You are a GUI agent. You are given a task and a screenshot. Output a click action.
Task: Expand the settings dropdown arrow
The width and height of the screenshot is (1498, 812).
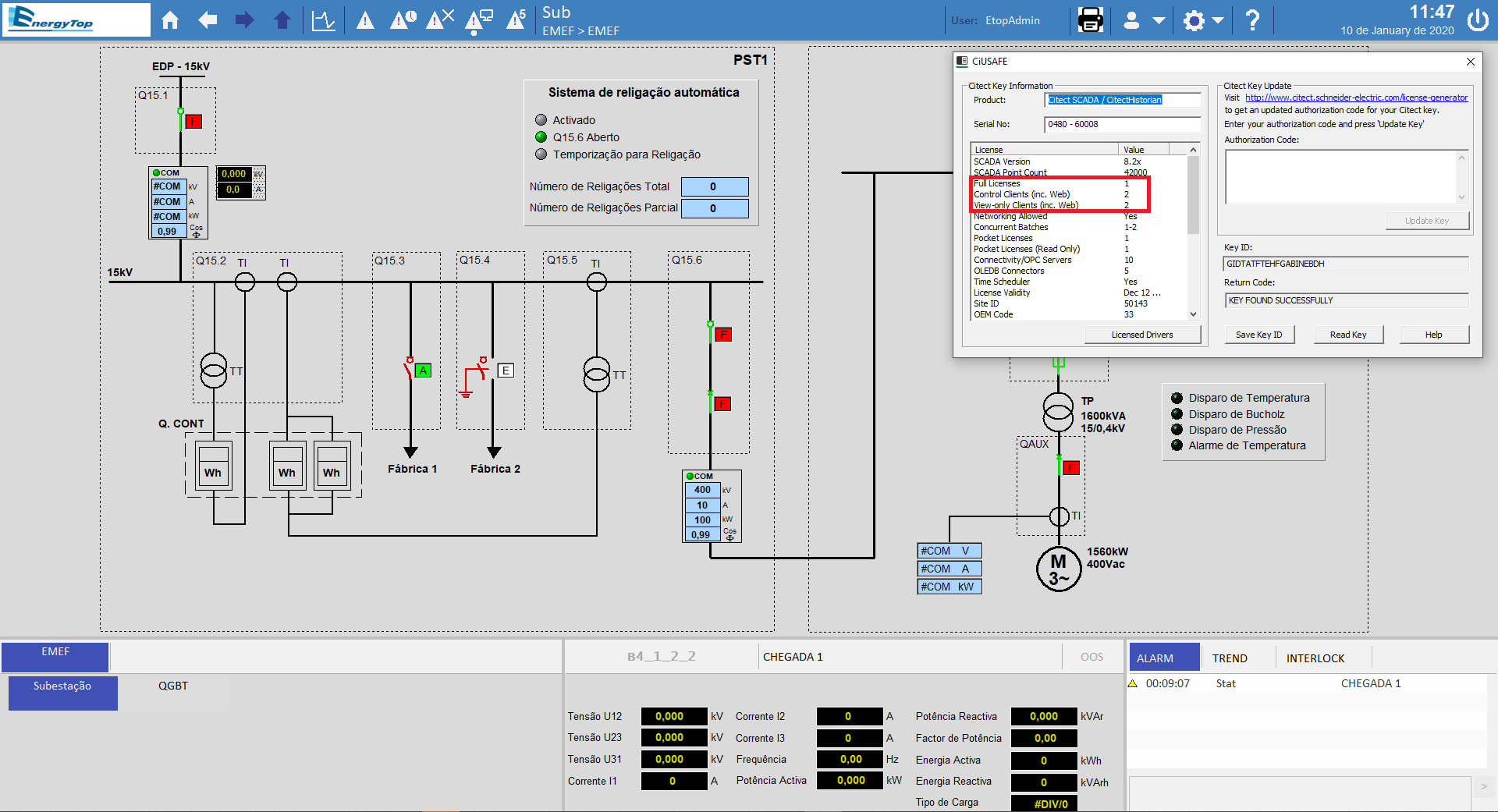pyautogui.click(x=1218, y=21)
